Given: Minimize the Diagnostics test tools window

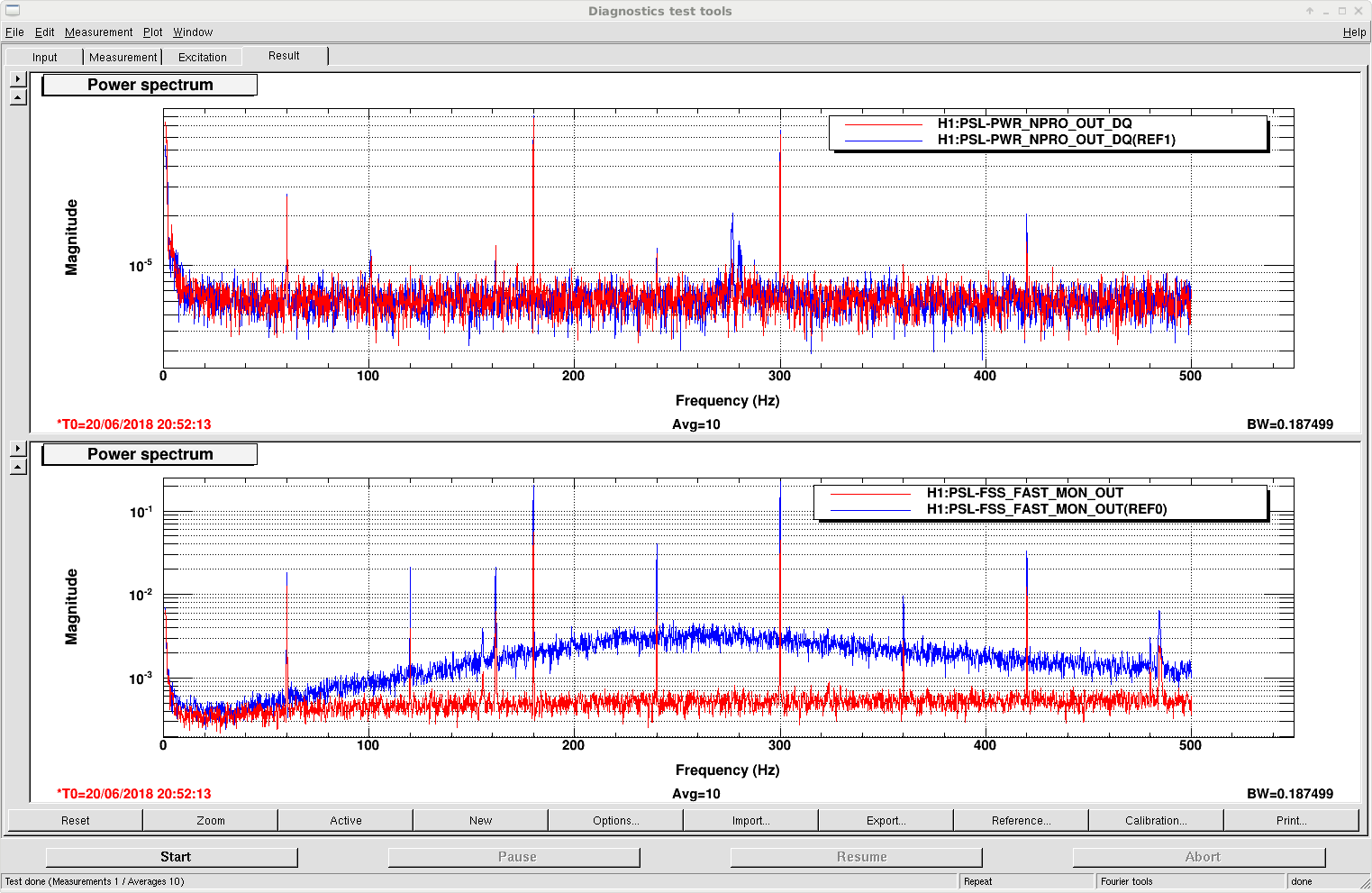Looking at the screenshot, I should pyautogui.click(x=1326, y=11).
